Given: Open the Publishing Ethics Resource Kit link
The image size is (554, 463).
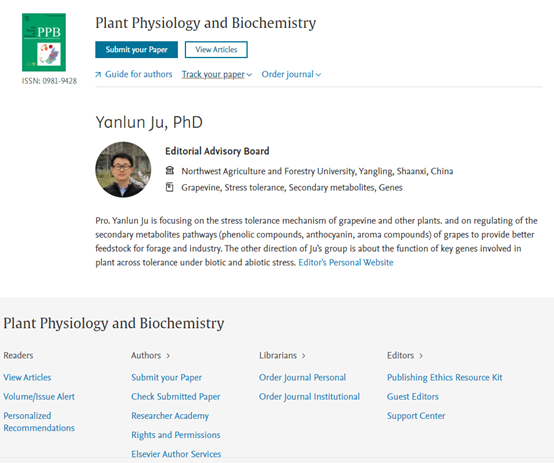Looking at the screenshot, I should click(444, 377).
